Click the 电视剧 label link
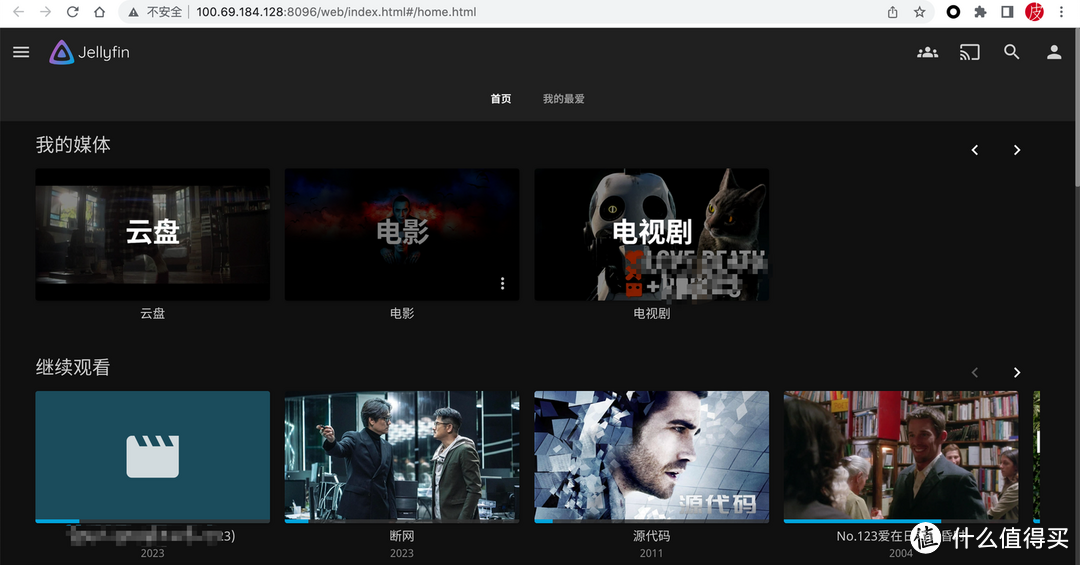The width and height of the screenshot is (1080, 565). 652,314
